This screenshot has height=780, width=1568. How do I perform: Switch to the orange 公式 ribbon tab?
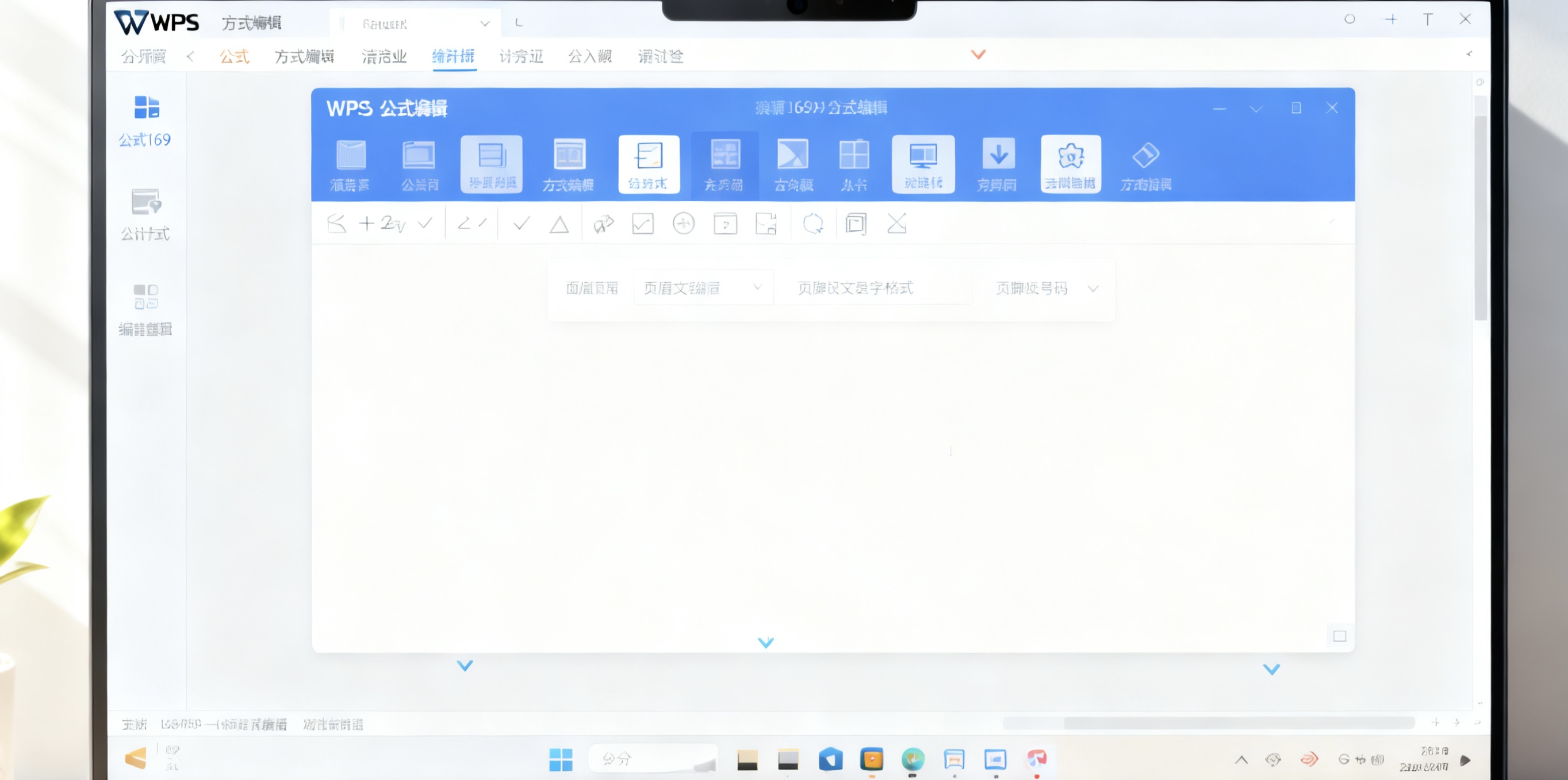pyautogui.click(x=234, y=56)
